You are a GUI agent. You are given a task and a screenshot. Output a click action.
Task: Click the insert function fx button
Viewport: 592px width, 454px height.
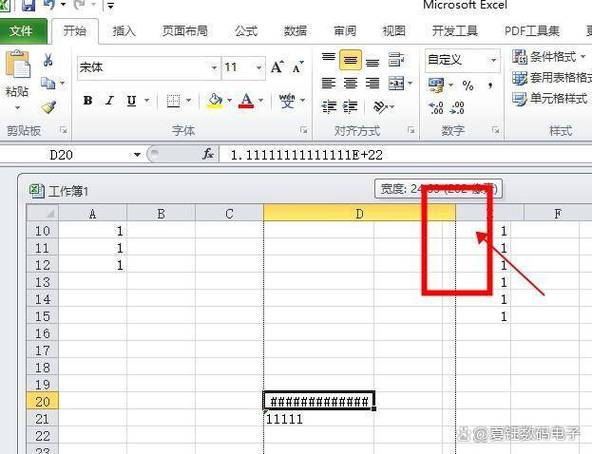[208, 154]
